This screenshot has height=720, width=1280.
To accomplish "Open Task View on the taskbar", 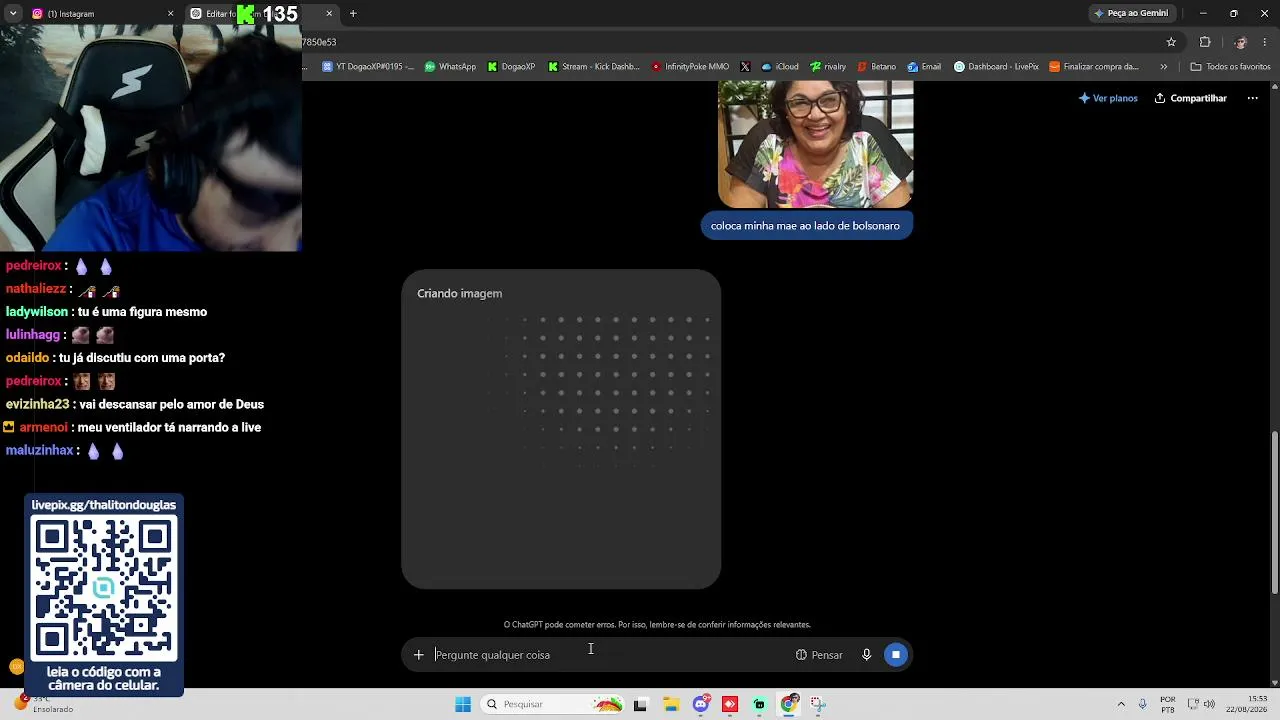I will click(640, 704).
